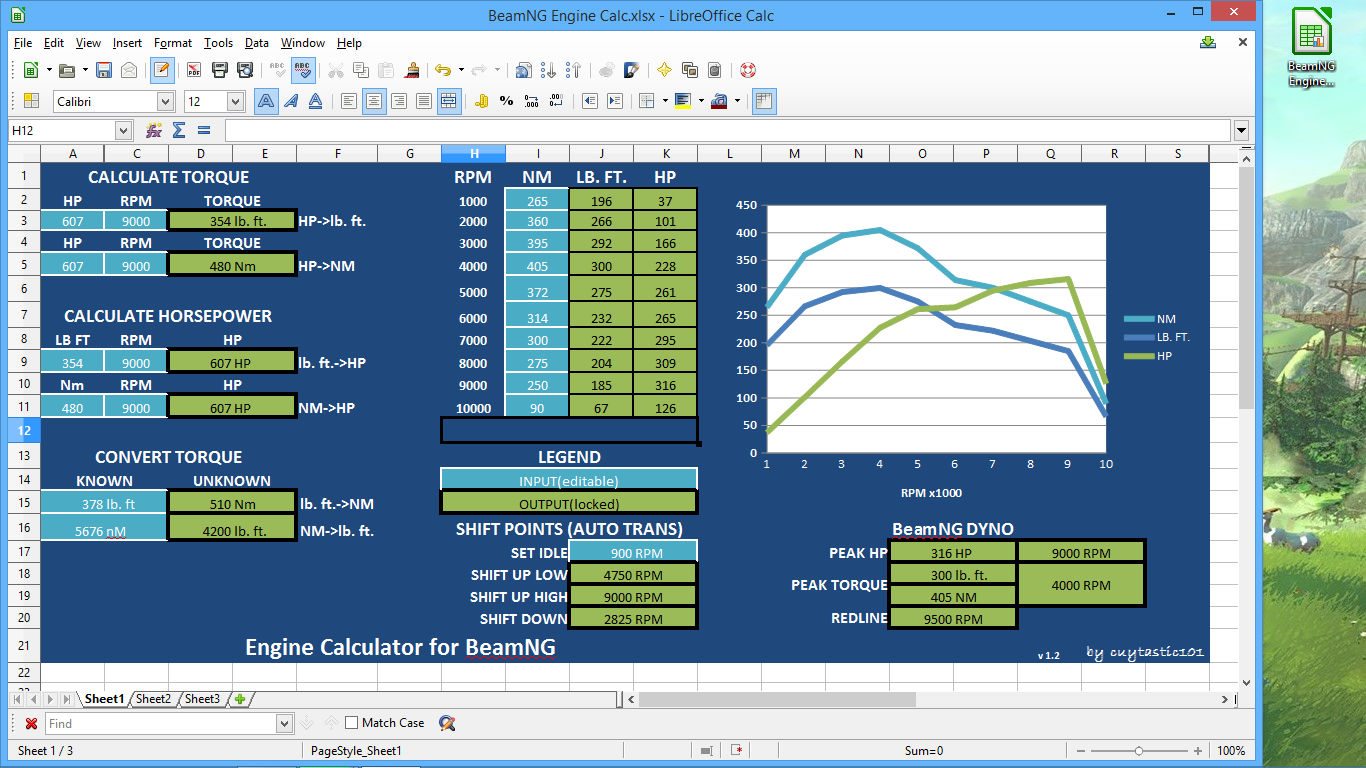The width and height of the screenshot is (1366, 768).
Task: Run the spelling check
Action: coord(277,70)
